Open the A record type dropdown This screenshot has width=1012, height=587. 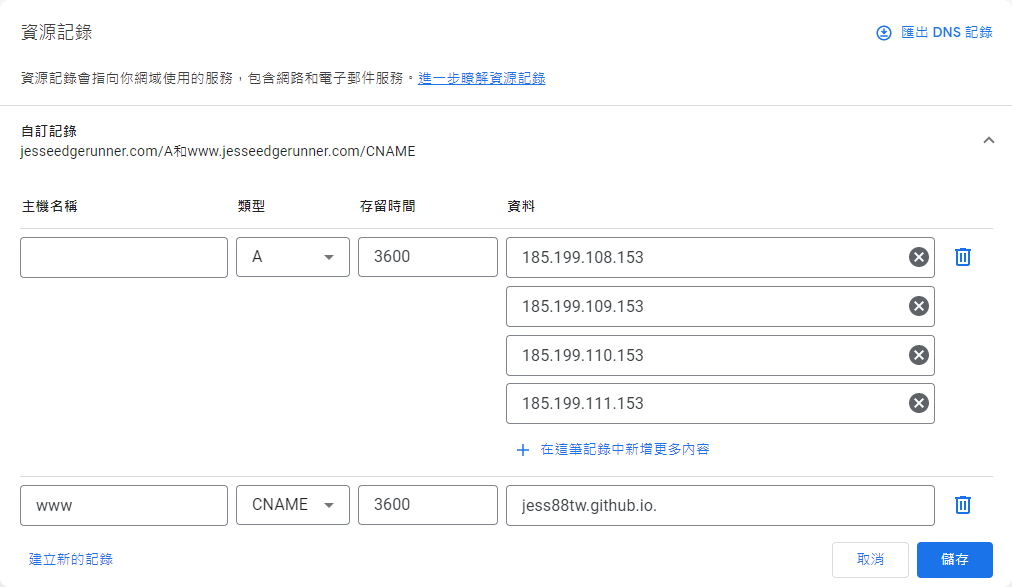pyautogui.click(x=293, y=257)
